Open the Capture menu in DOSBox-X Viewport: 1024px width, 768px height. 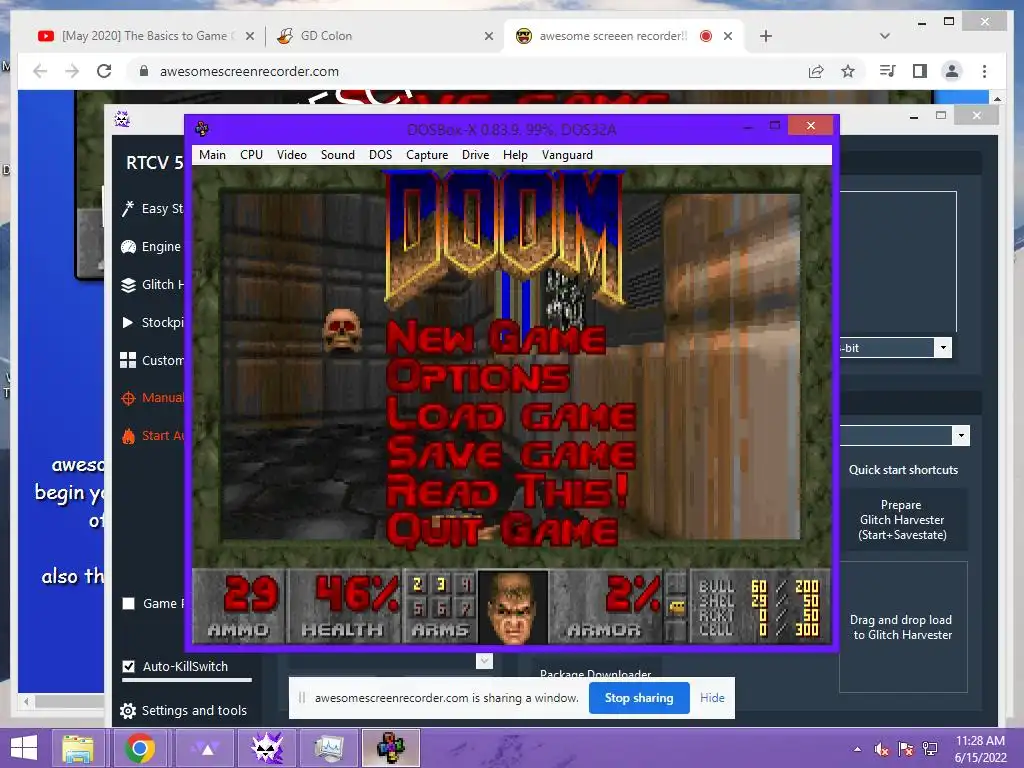tap(427, 155)
